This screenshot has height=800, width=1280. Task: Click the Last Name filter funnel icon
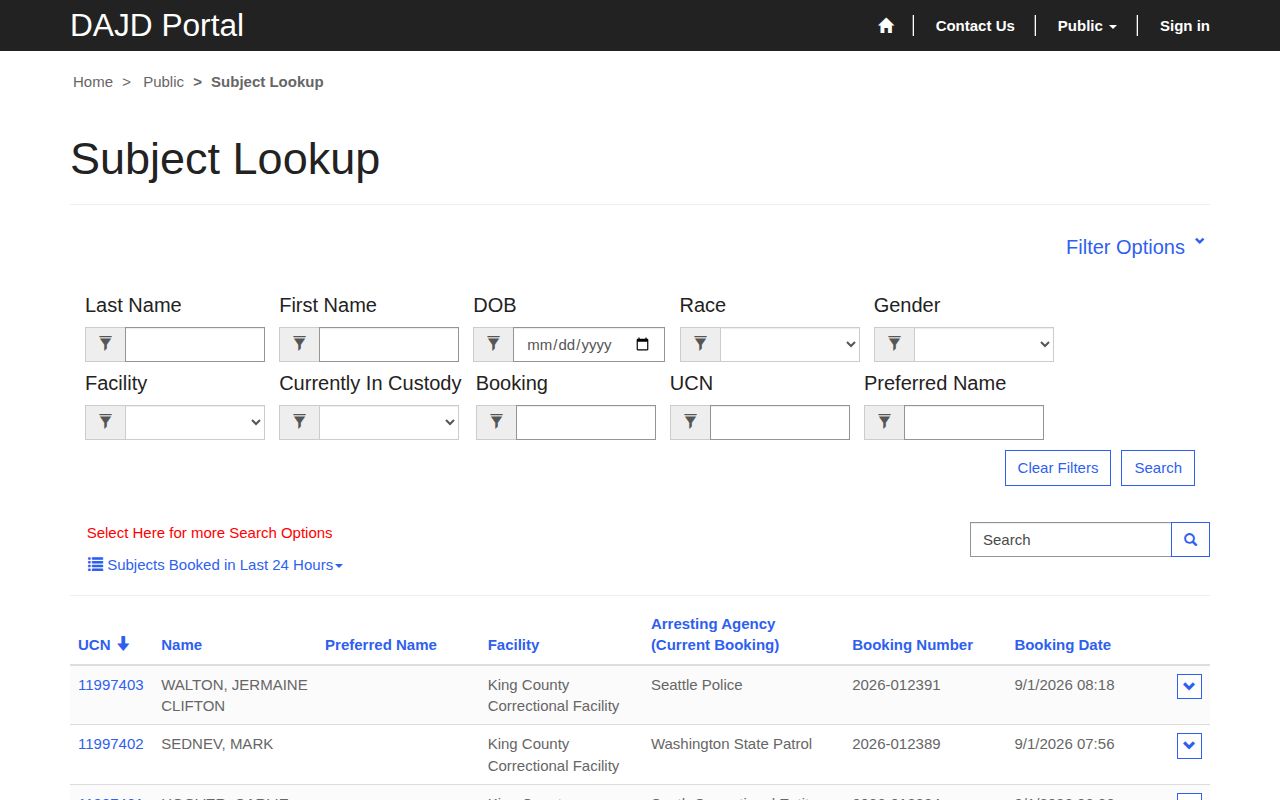105,344
